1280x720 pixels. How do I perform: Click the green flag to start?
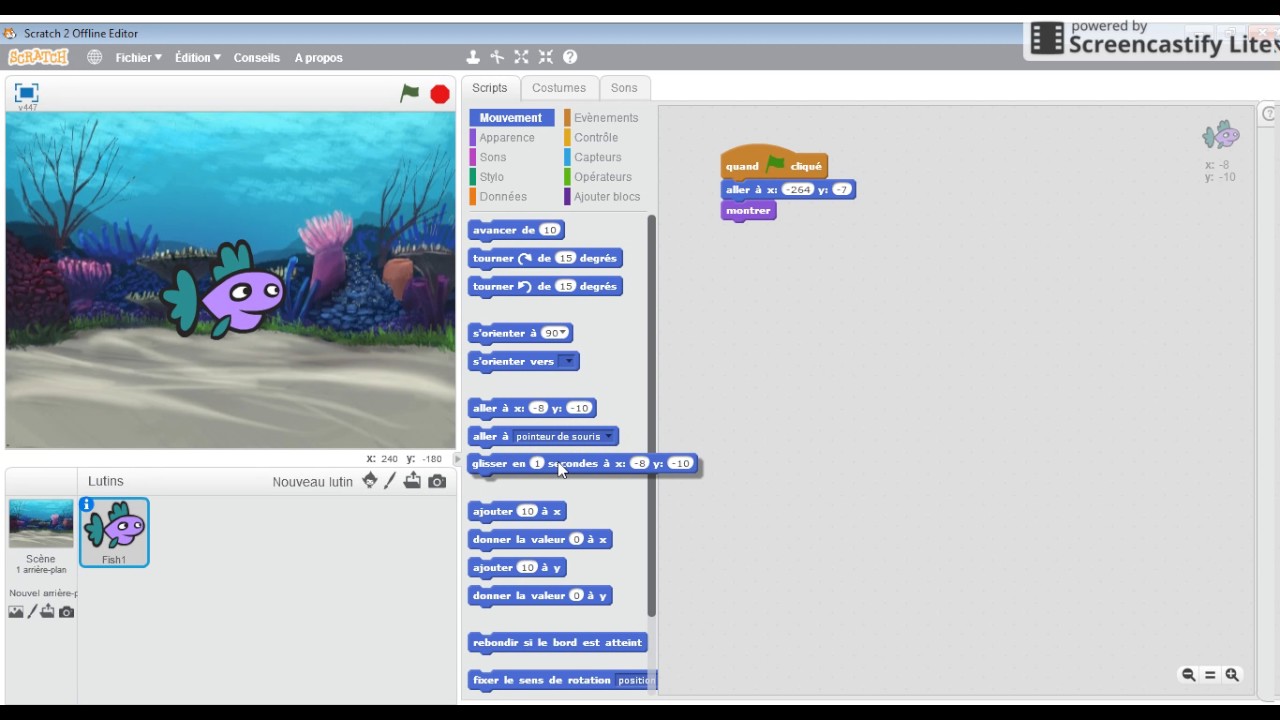[410, 93]
